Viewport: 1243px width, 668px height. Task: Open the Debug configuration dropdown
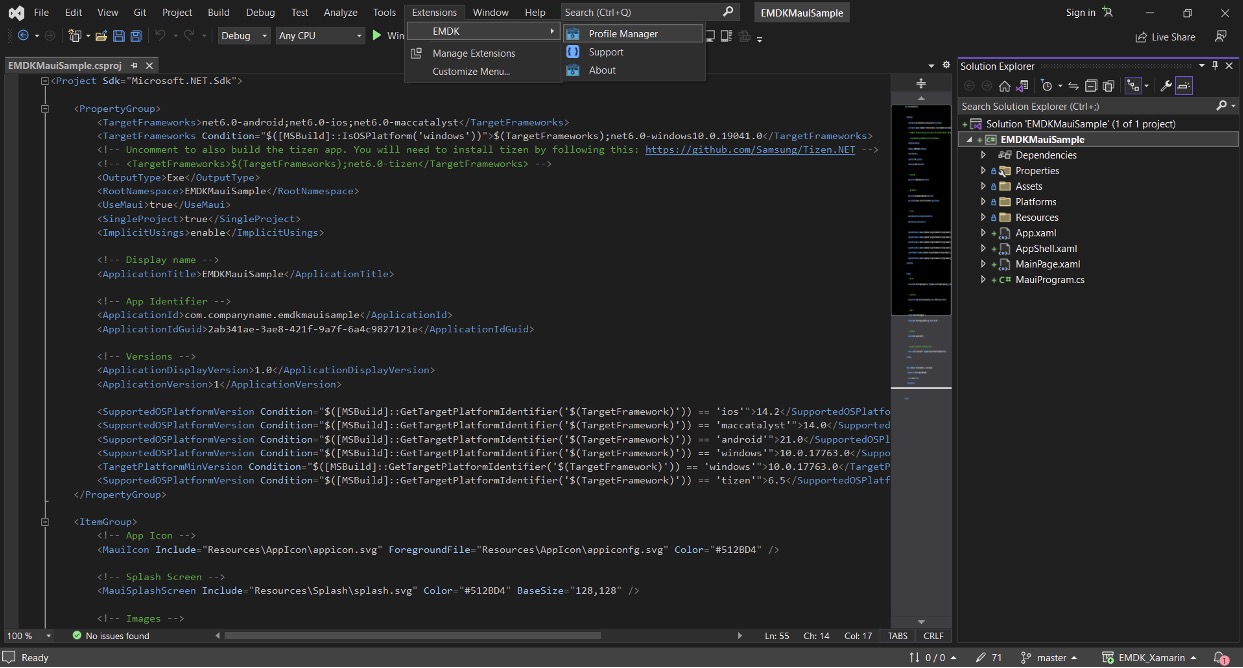click(244, 36)
